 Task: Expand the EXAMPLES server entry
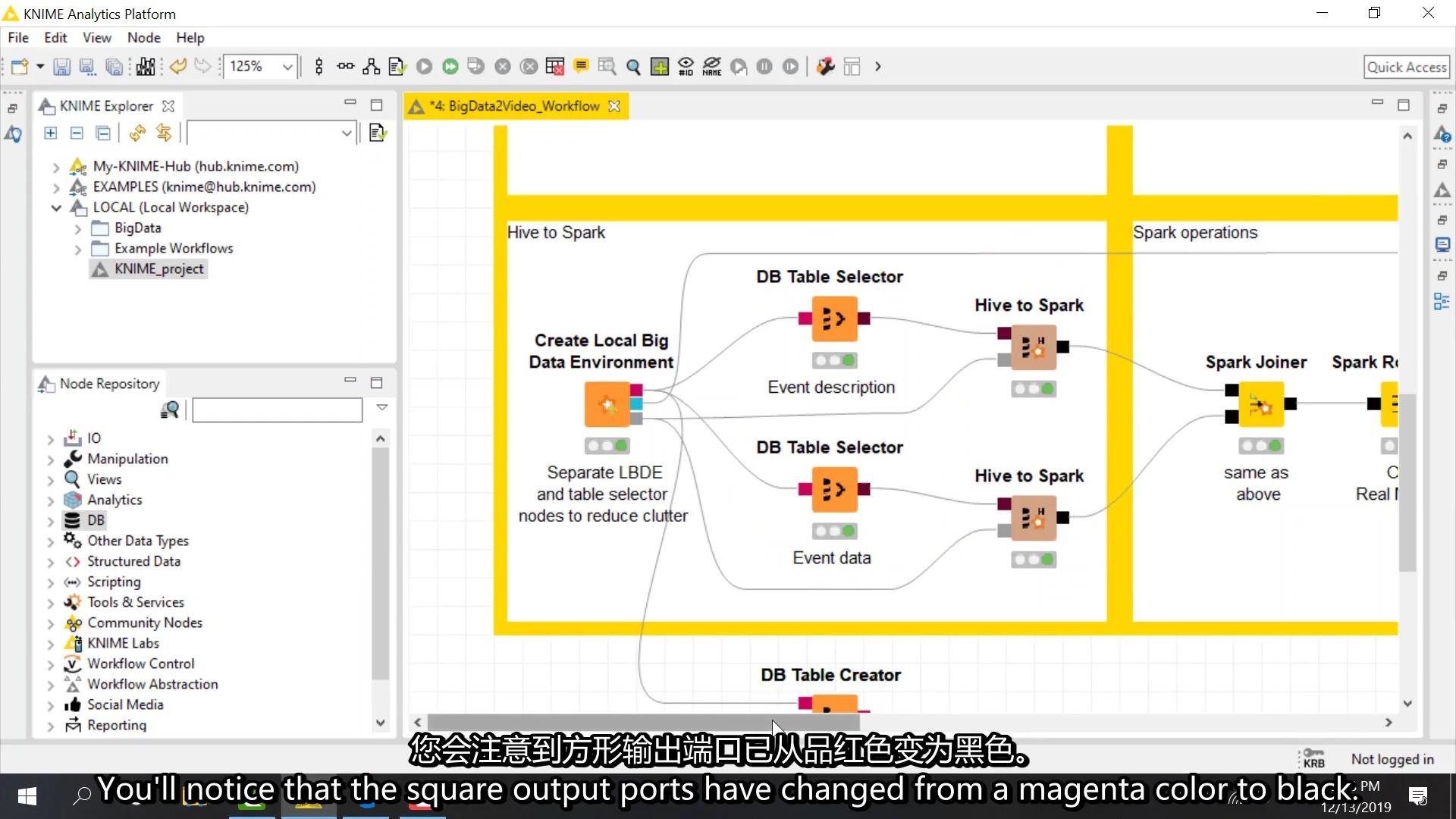click(x=55, y=187)
